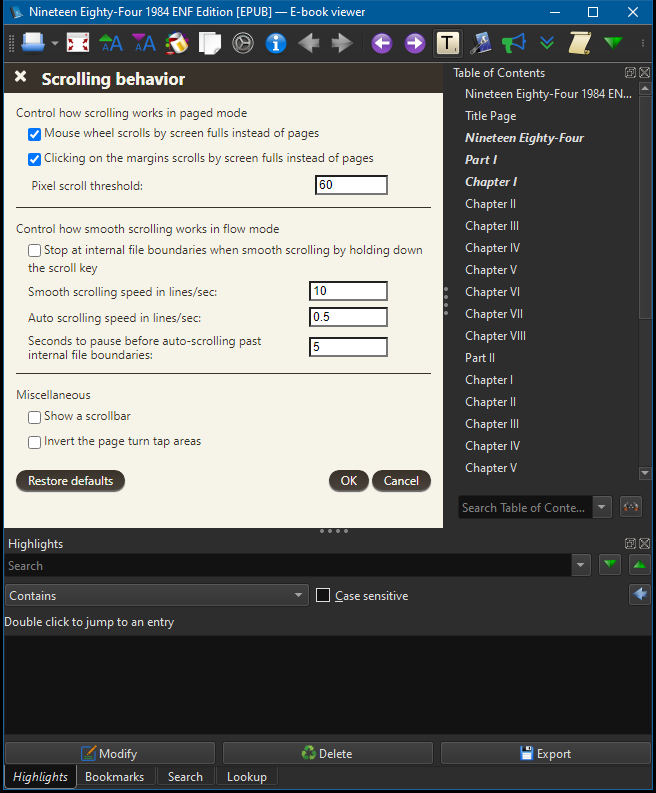
Task: Go to next page purple arrow
Action: 415,42
